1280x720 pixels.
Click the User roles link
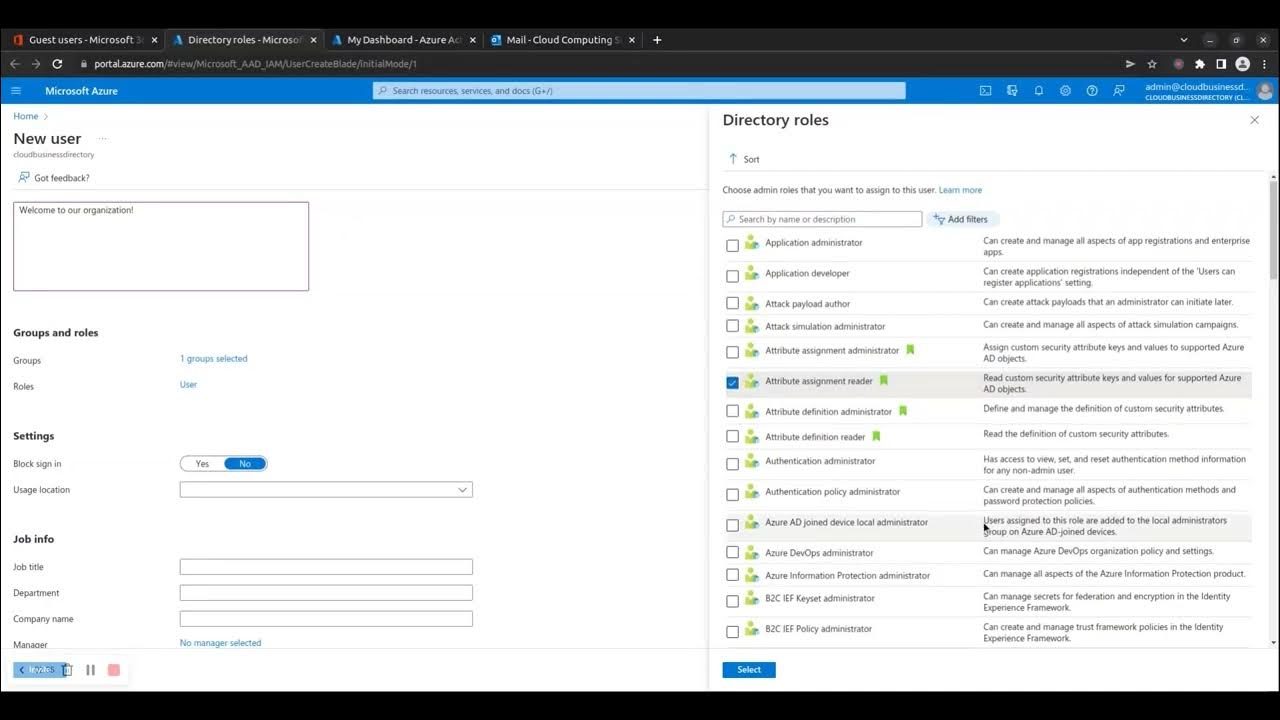pyautogui.click(x=188, y=385)
